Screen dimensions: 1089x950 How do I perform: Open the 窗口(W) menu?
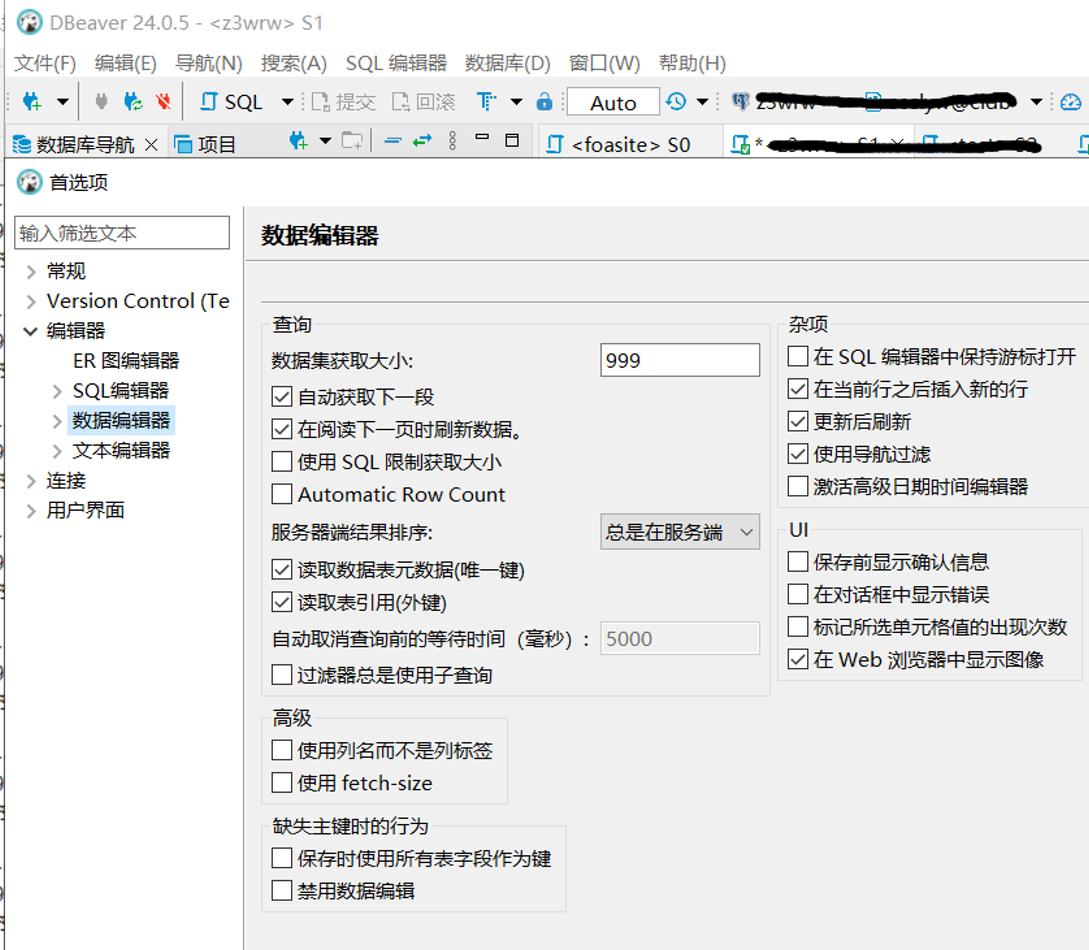click(x=604, y=63)
